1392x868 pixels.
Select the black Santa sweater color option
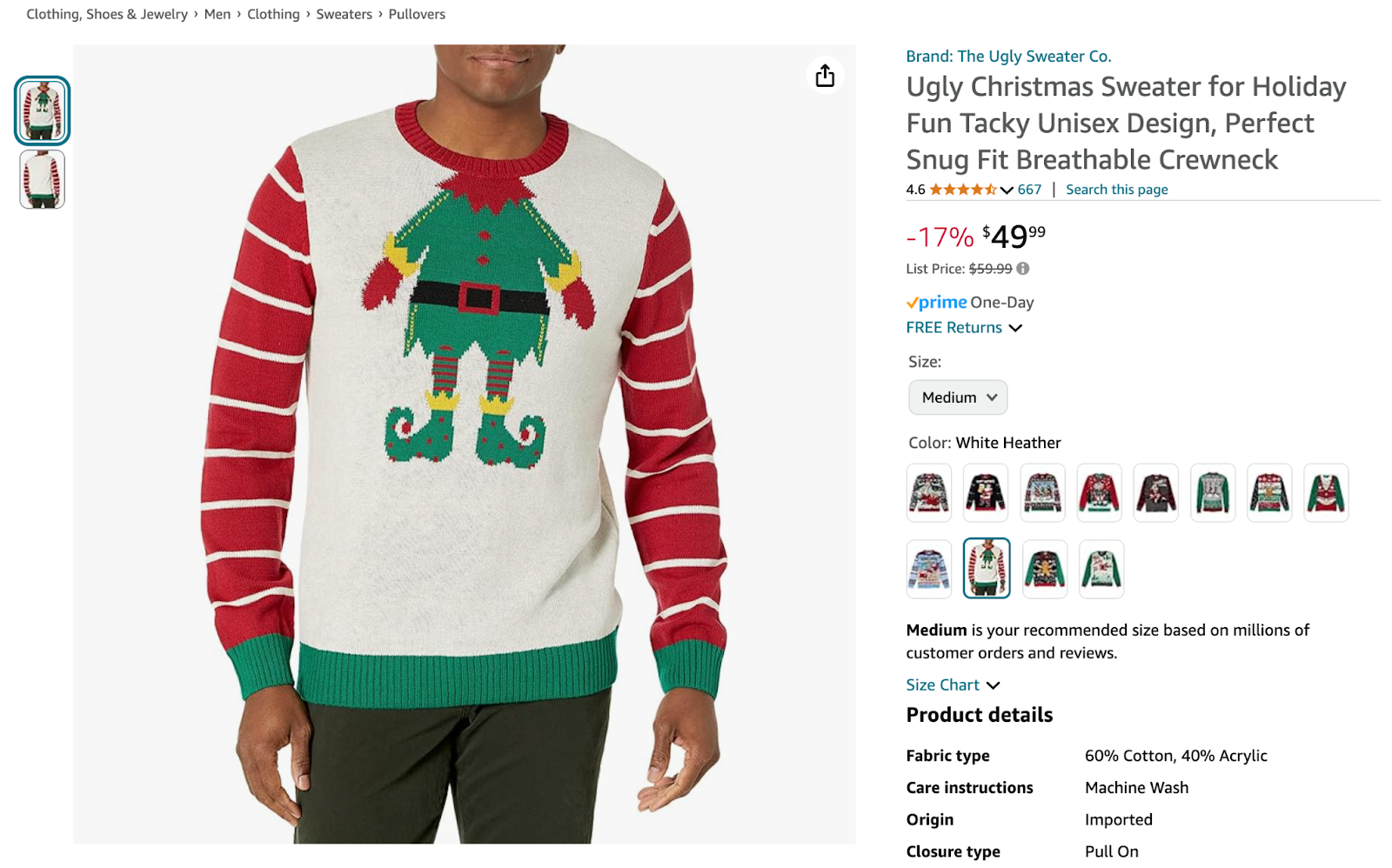(986, 492)
